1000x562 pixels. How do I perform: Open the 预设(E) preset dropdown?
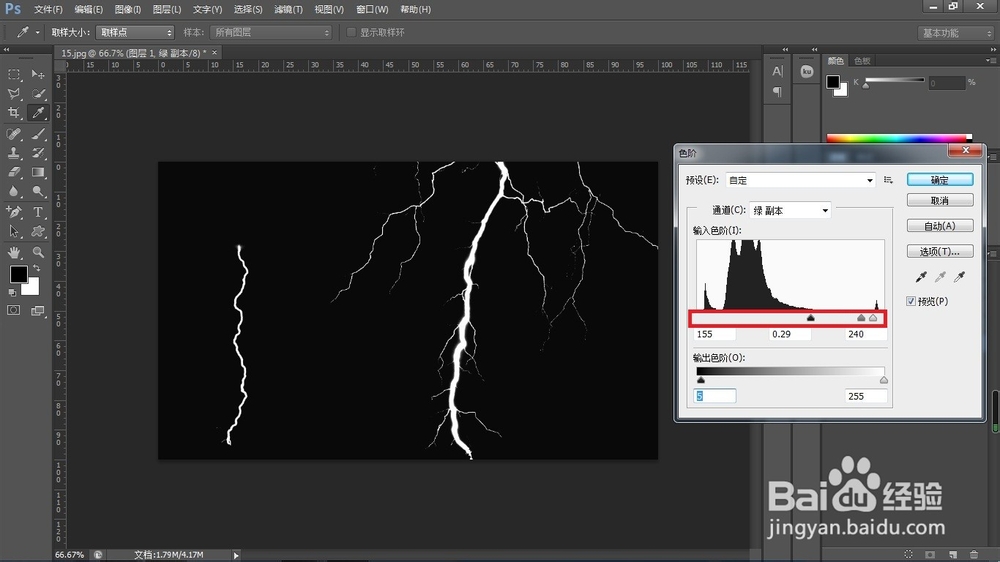tap(800, 181)
